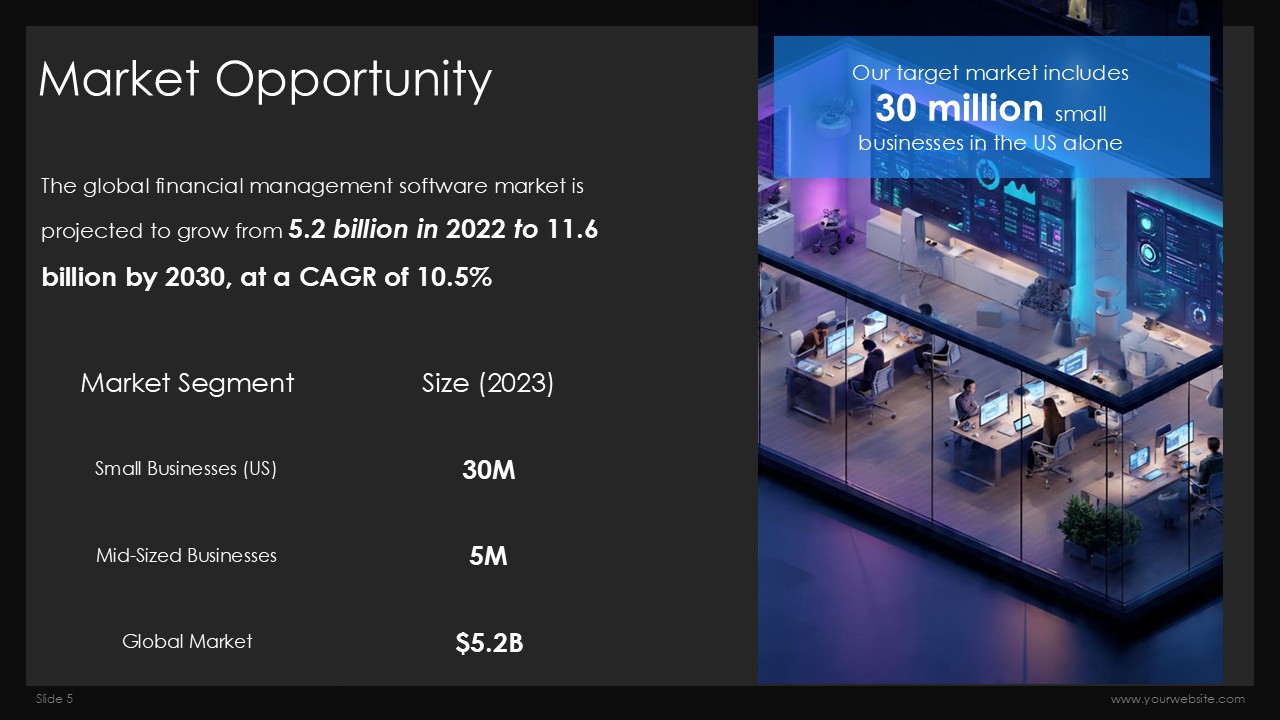Select the Market Segment column header

point(187,383)
